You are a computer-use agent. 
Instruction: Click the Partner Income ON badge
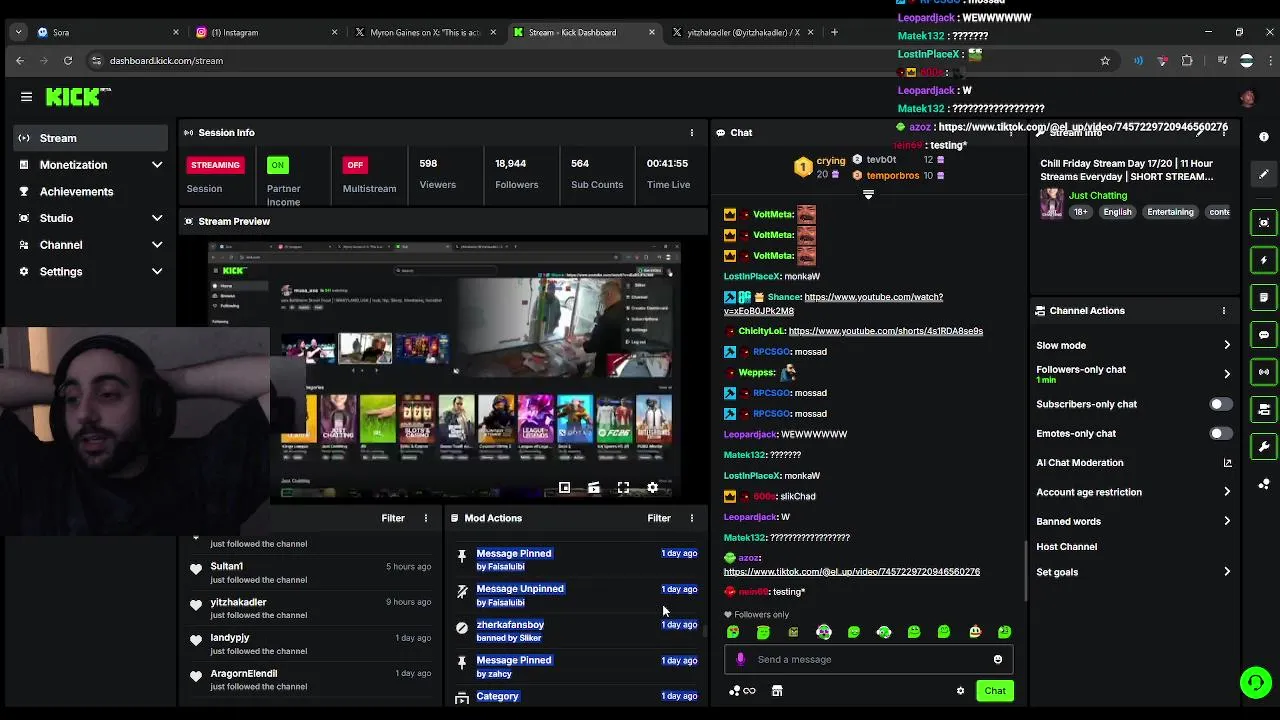(277, 165)
